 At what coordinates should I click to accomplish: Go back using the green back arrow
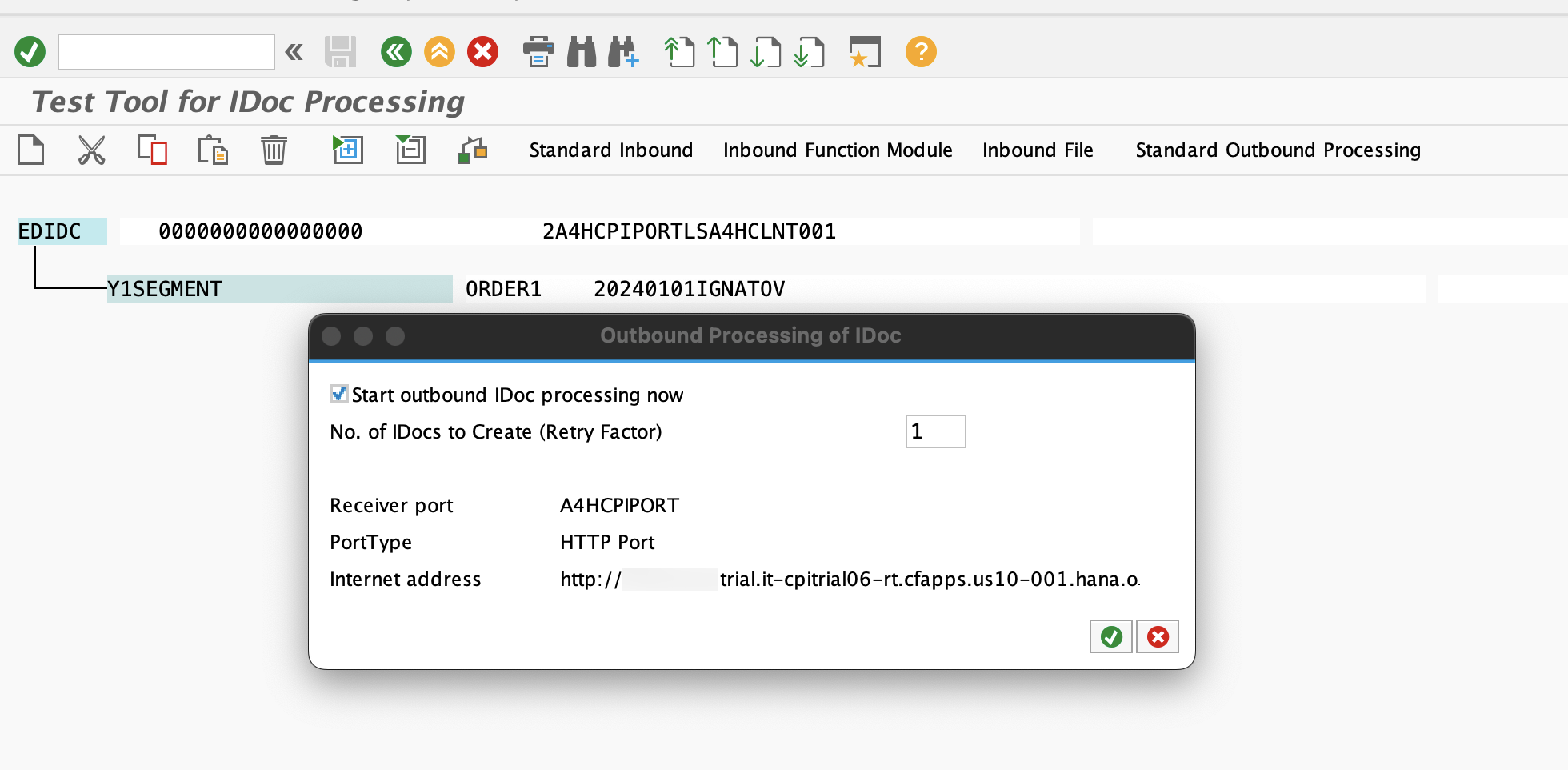[395, 51]
